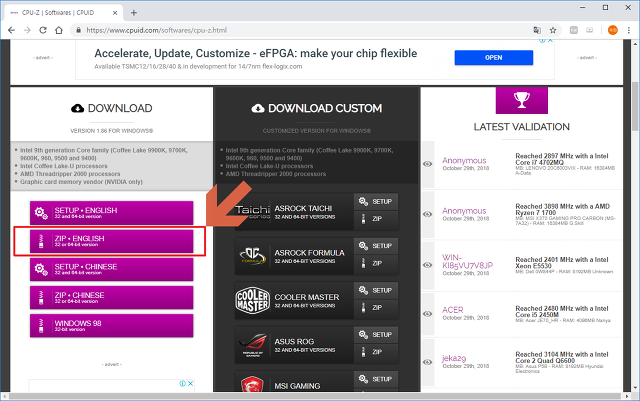The height and width of the screenshot is (401, 640).
Task: Open the browser home page
Action: click(x=59, y=30)
